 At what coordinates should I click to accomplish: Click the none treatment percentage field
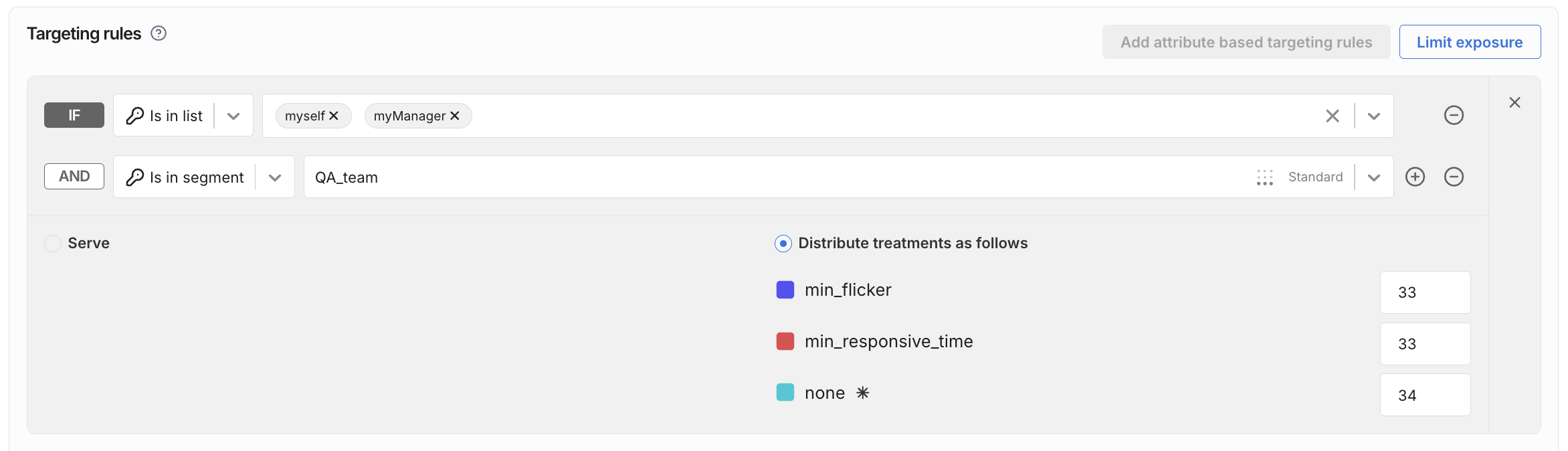[1425, 395]
